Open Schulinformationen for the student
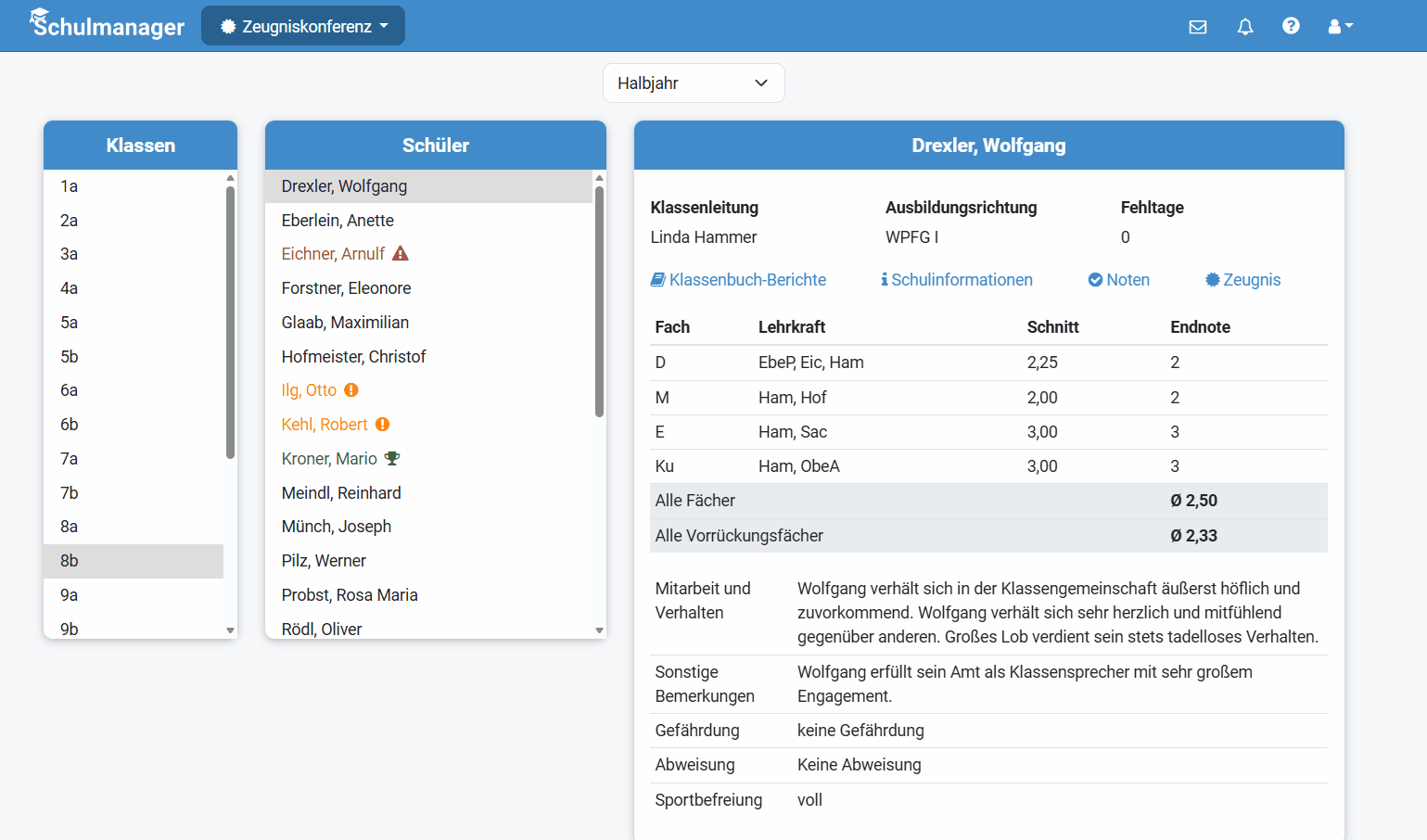The height and width of the screenshot is (840, 1427). 956,280
